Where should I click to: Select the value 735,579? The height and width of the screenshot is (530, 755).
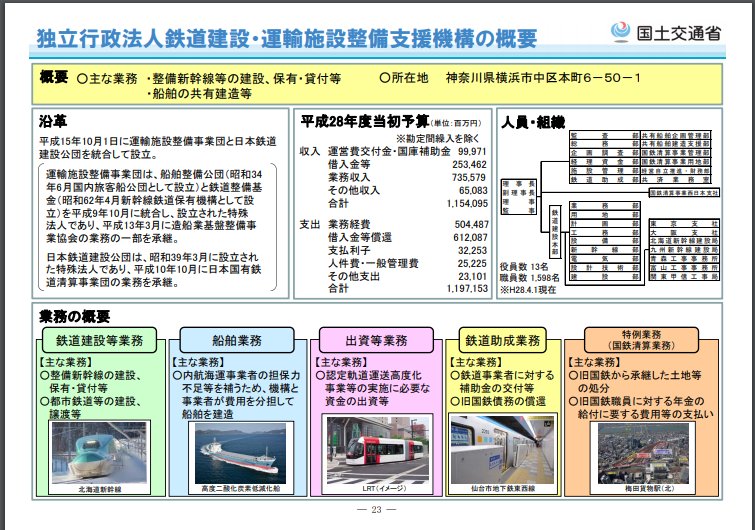(x=469, y=177)
